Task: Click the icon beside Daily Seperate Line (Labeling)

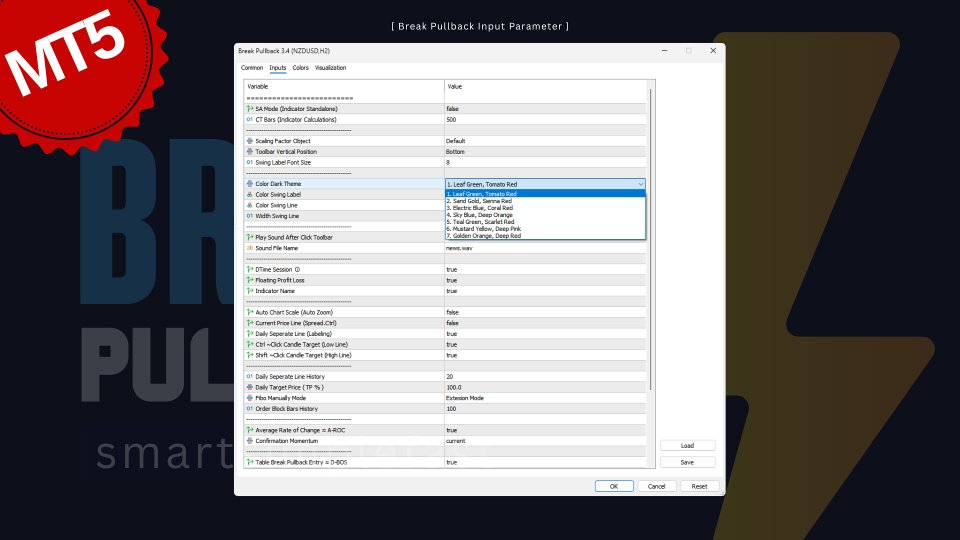Action: [250, 334]
